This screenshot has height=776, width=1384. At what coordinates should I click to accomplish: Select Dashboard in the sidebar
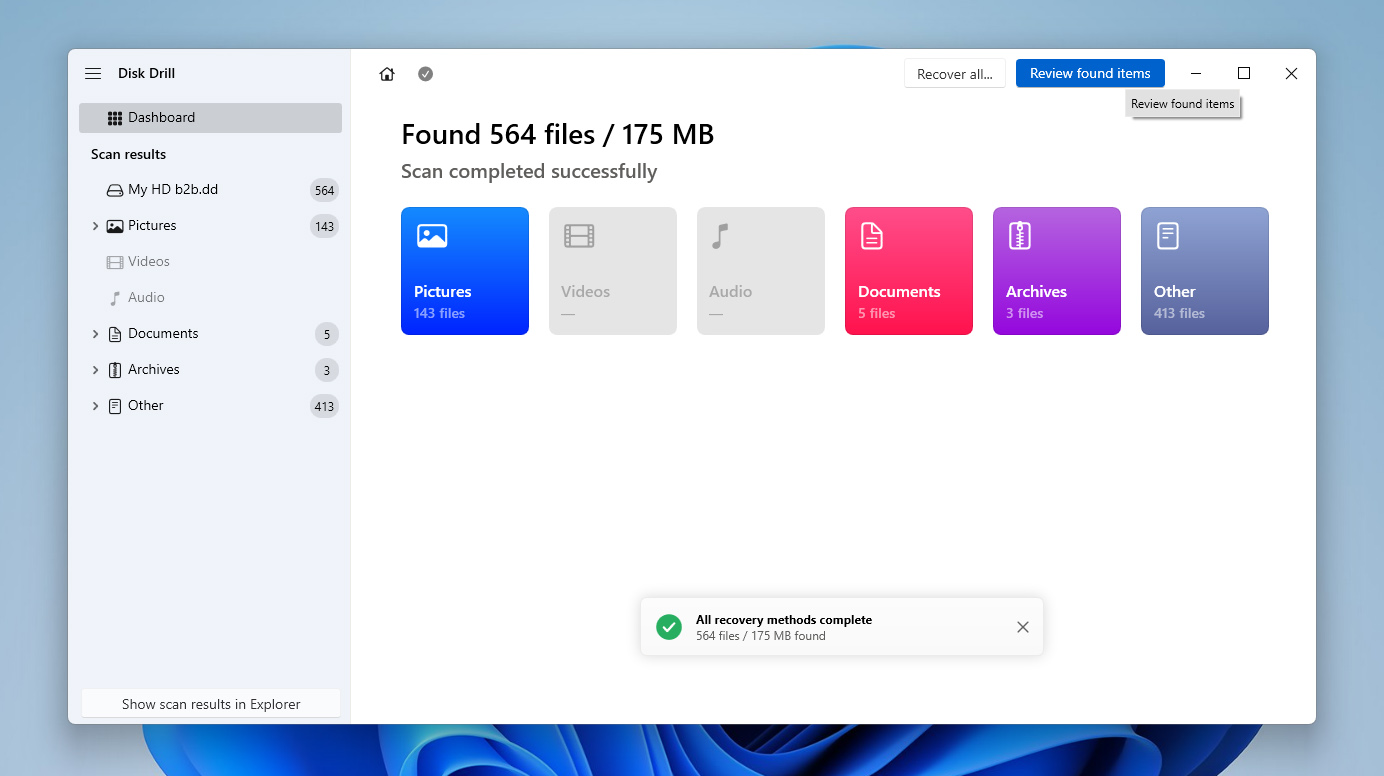click(210, 118)
